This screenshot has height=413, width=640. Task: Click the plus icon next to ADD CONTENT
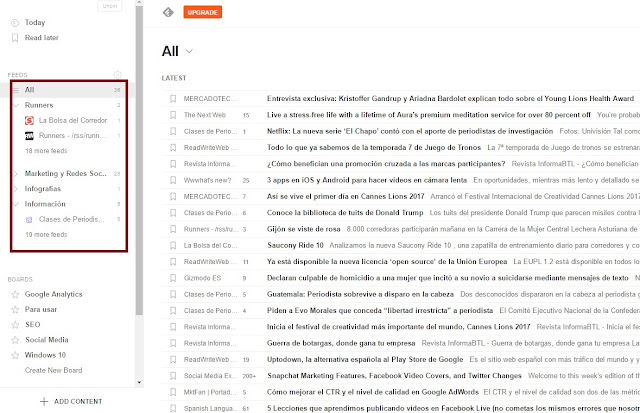[x=44, y=402]
